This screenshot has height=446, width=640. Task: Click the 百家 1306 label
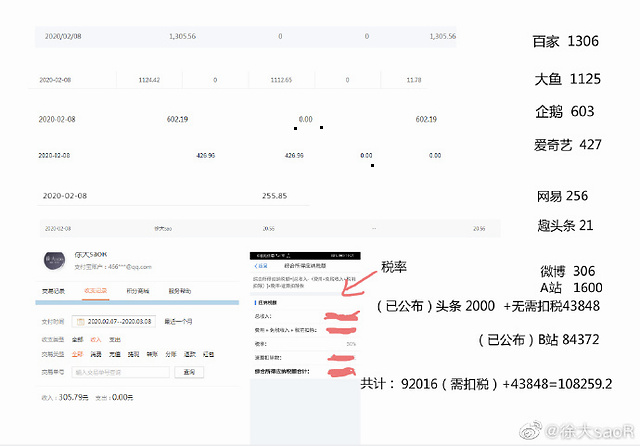pyautogui.click(x=565, y=41)
